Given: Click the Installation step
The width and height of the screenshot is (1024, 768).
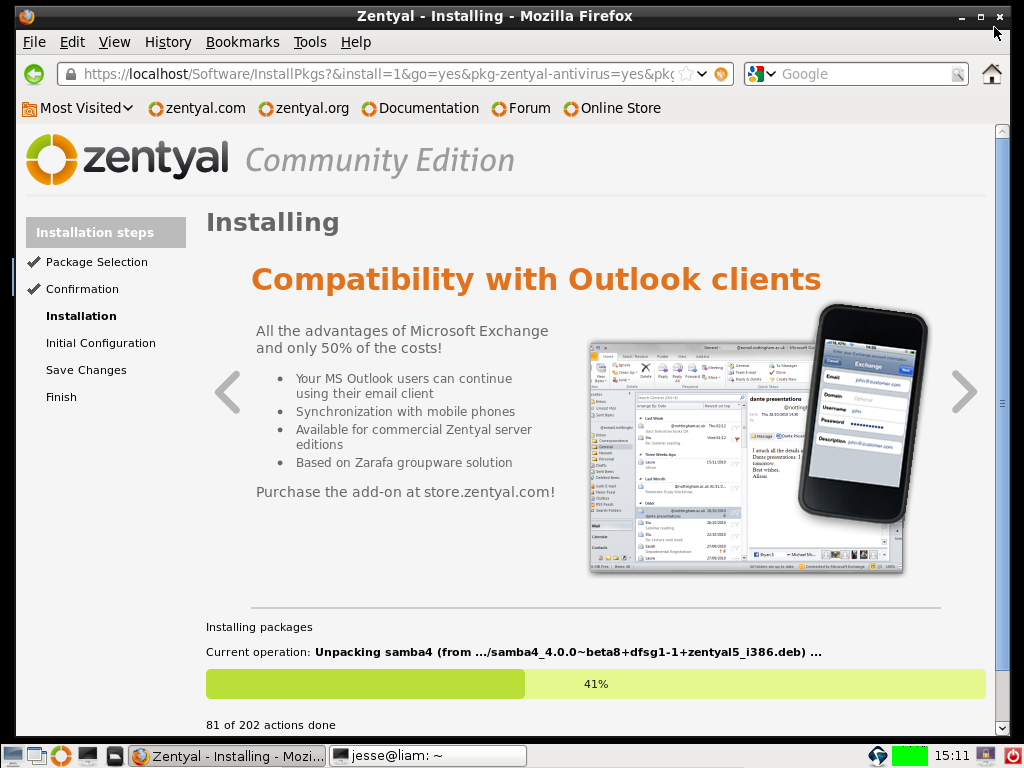Looking at the screenshot, I should pos(81,316).
